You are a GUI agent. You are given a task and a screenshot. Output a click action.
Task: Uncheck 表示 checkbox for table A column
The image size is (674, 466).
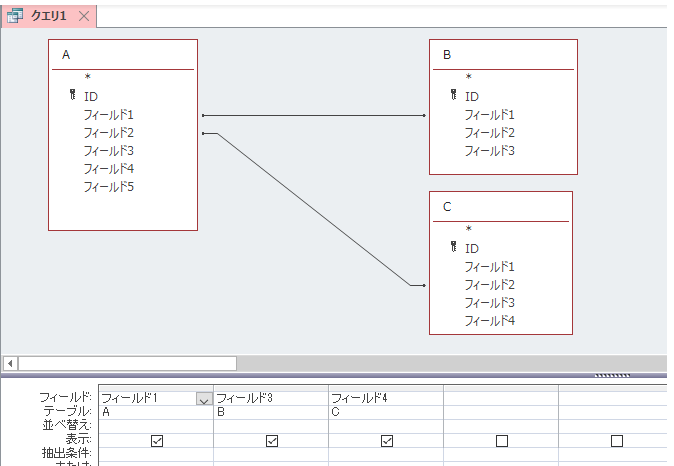coord(157,441)
